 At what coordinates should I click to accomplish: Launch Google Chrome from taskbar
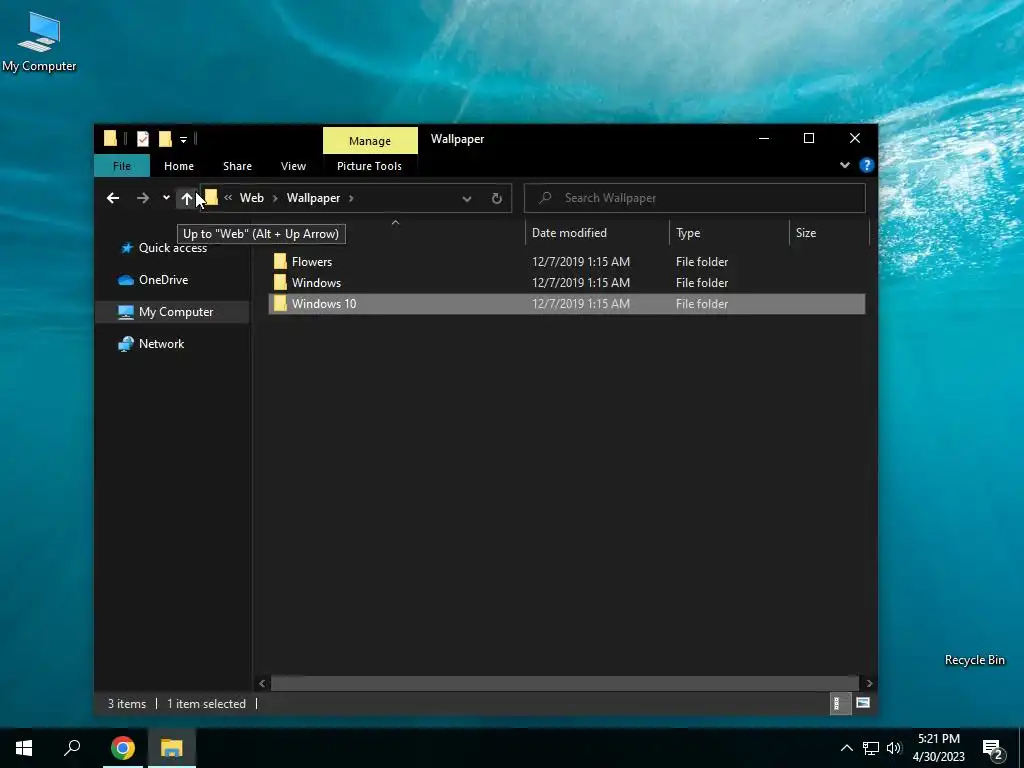coord(123,748)
